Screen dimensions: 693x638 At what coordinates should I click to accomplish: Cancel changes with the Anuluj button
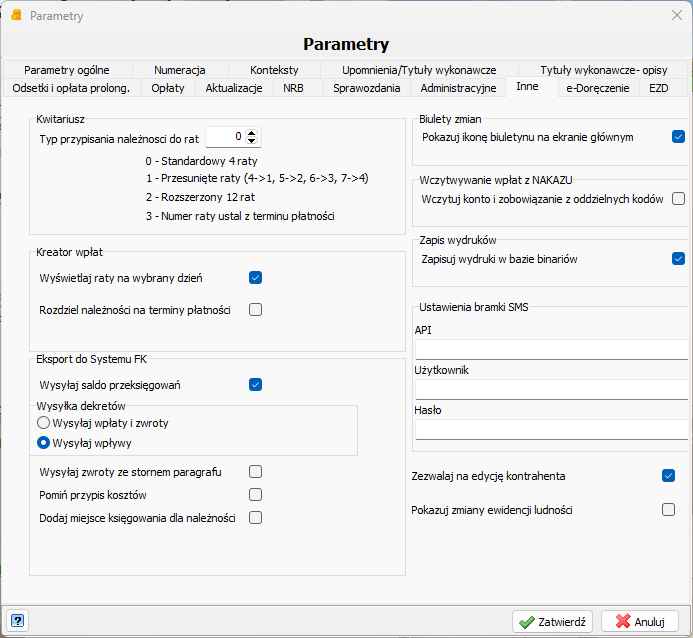[640, 622]
